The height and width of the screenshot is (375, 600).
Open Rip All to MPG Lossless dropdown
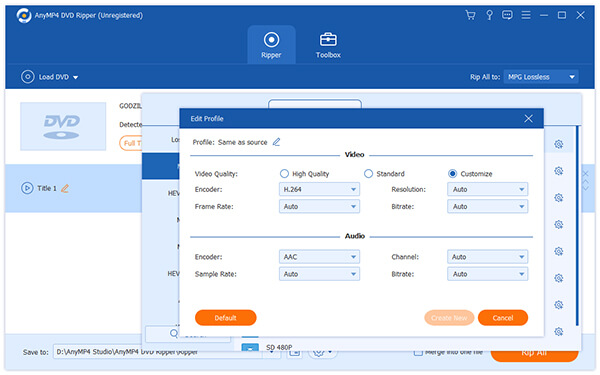pos(541,77)
